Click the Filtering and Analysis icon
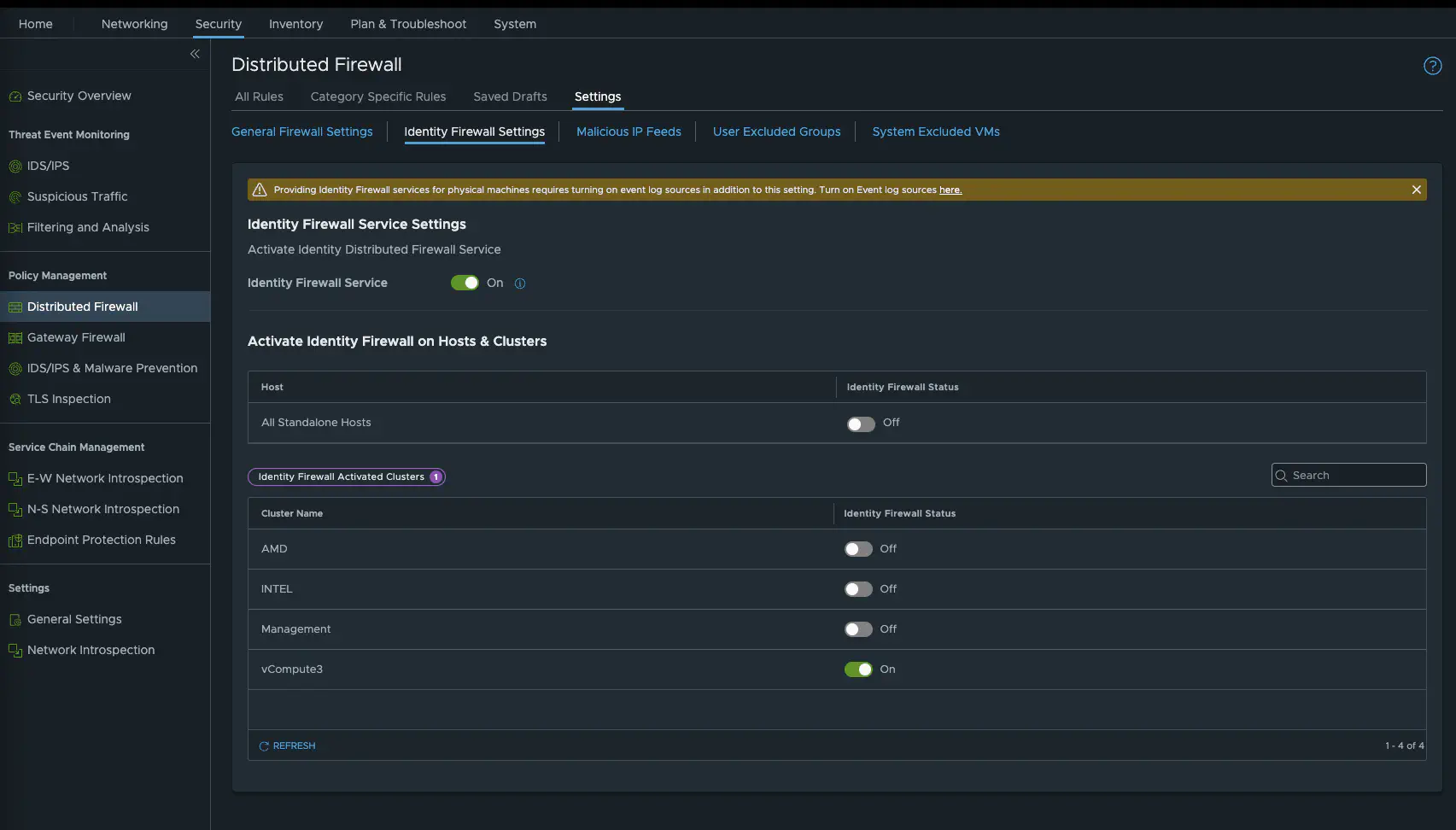 tap(15, 228)
